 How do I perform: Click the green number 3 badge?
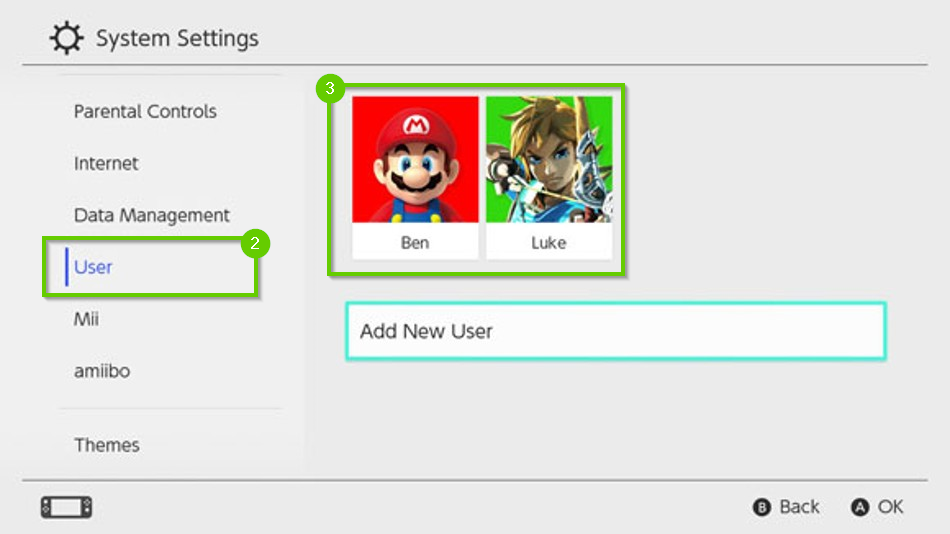click(330, 89)
